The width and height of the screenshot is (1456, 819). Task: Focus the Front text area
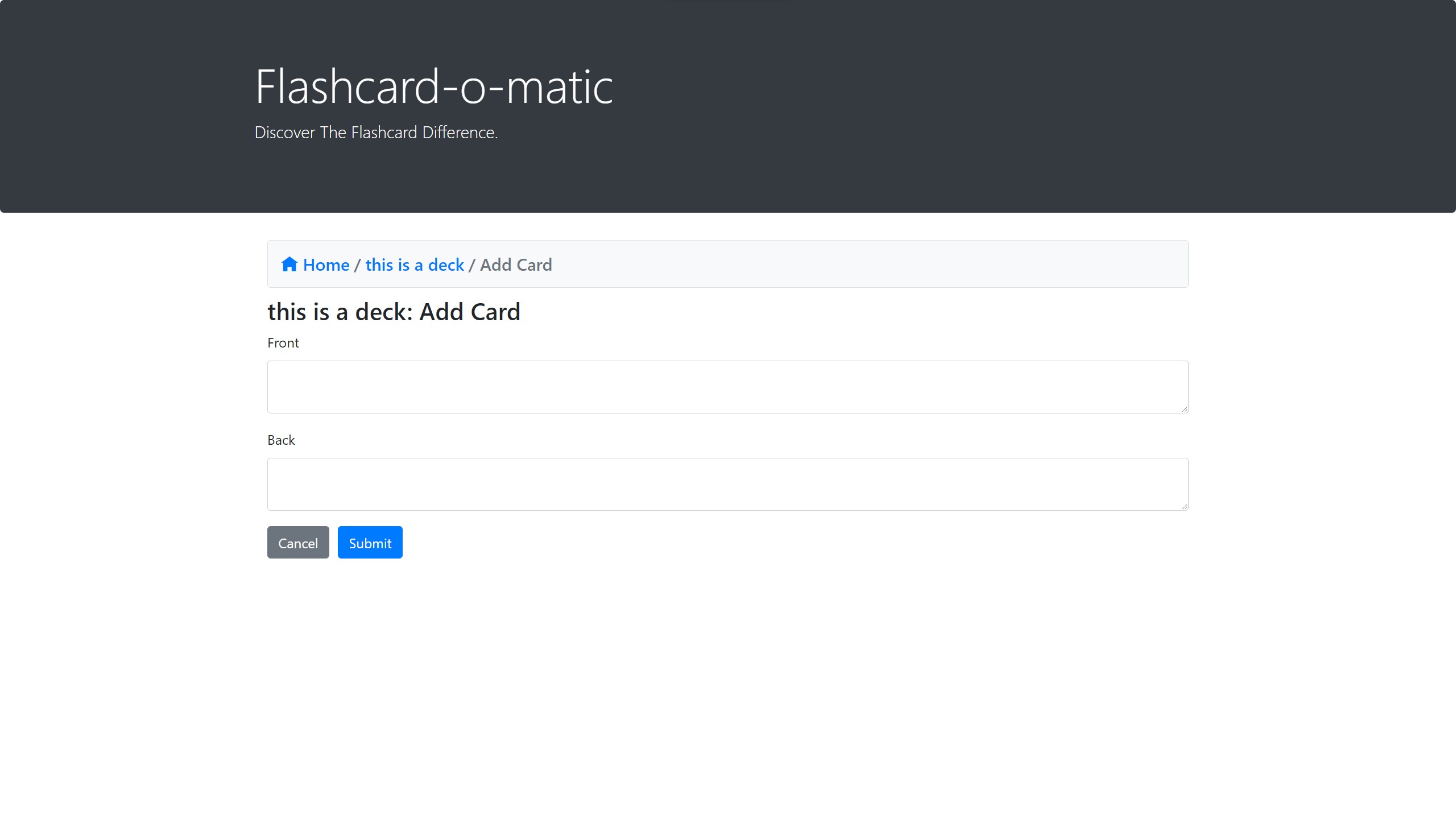pyautogui.click(x=727, y=387)
